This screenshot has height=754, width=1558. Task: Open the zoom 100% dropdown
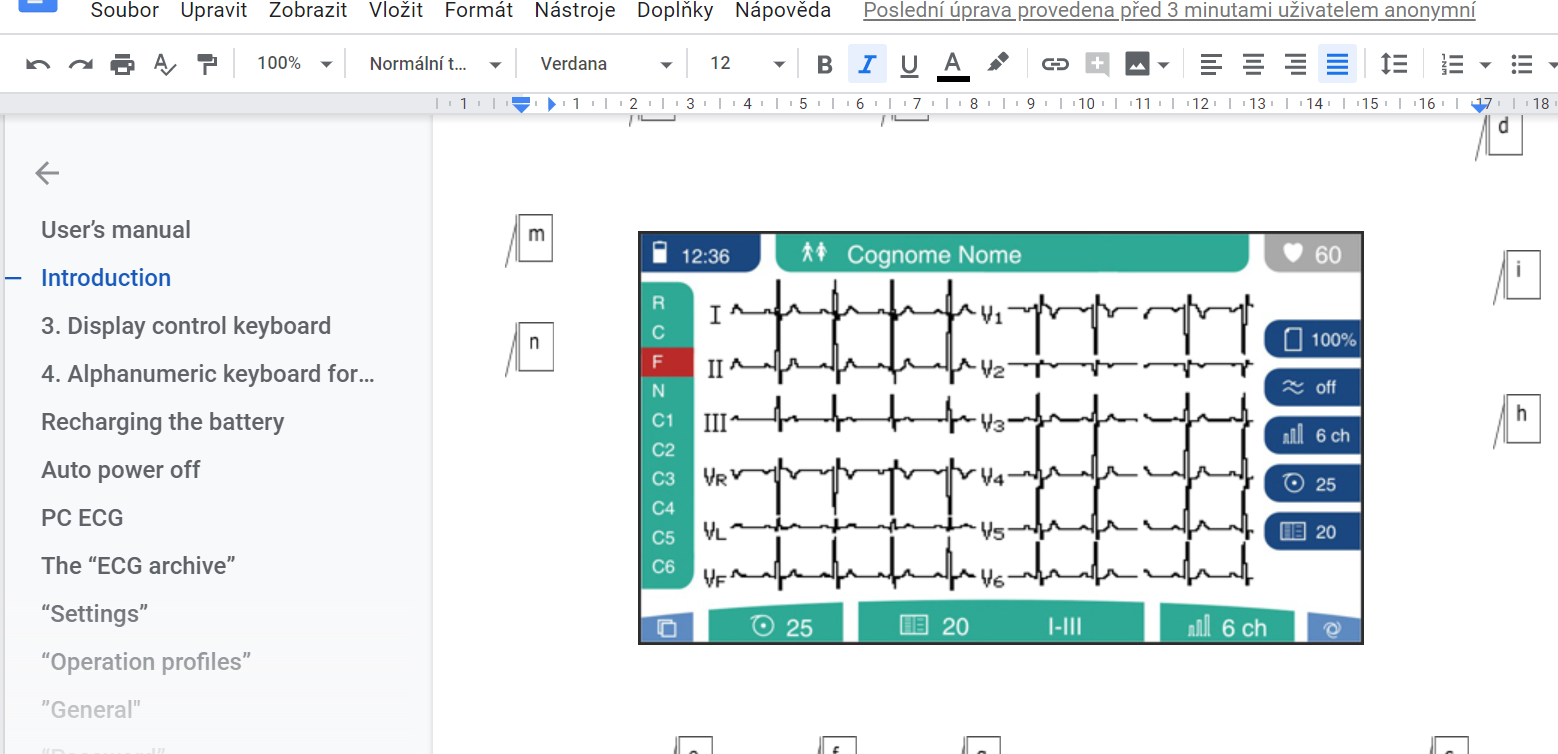[293, 64]
